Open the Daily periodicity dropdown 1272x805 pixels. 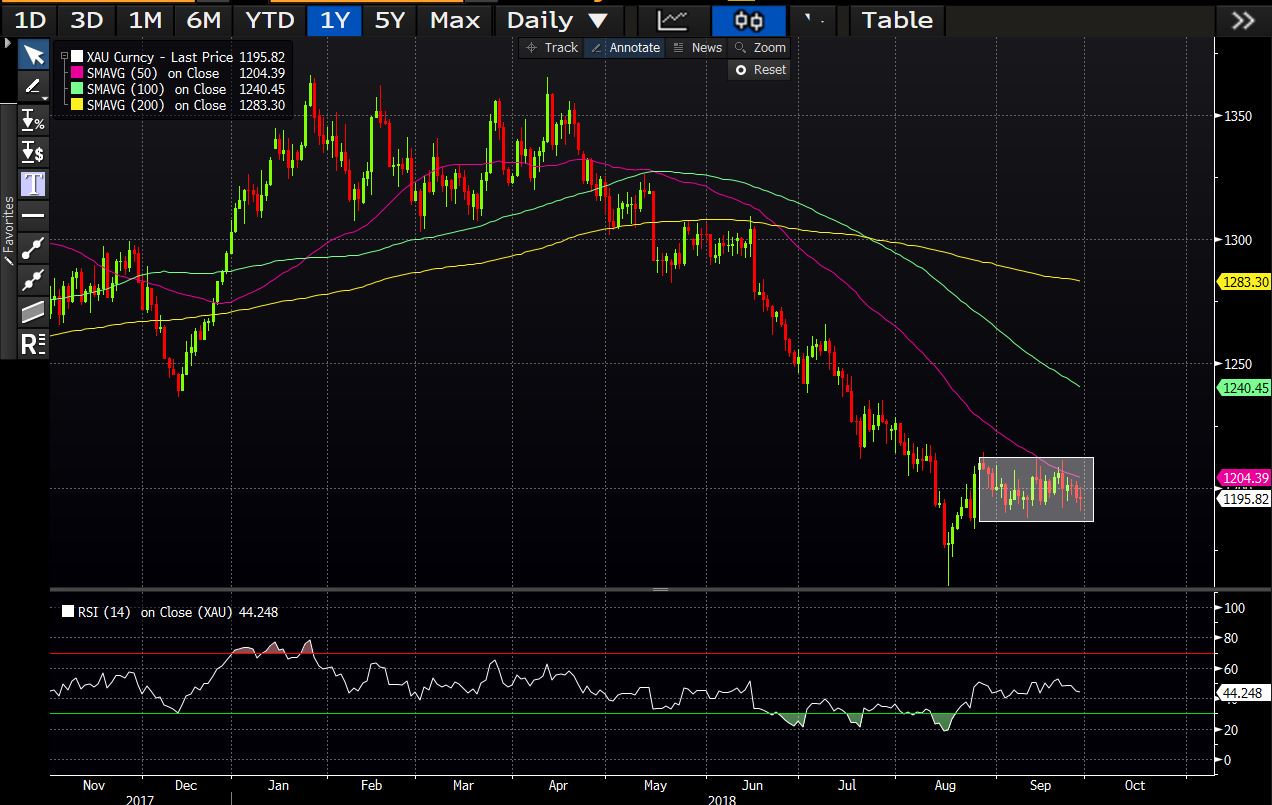pyautogui.click(x=556, y=20)
